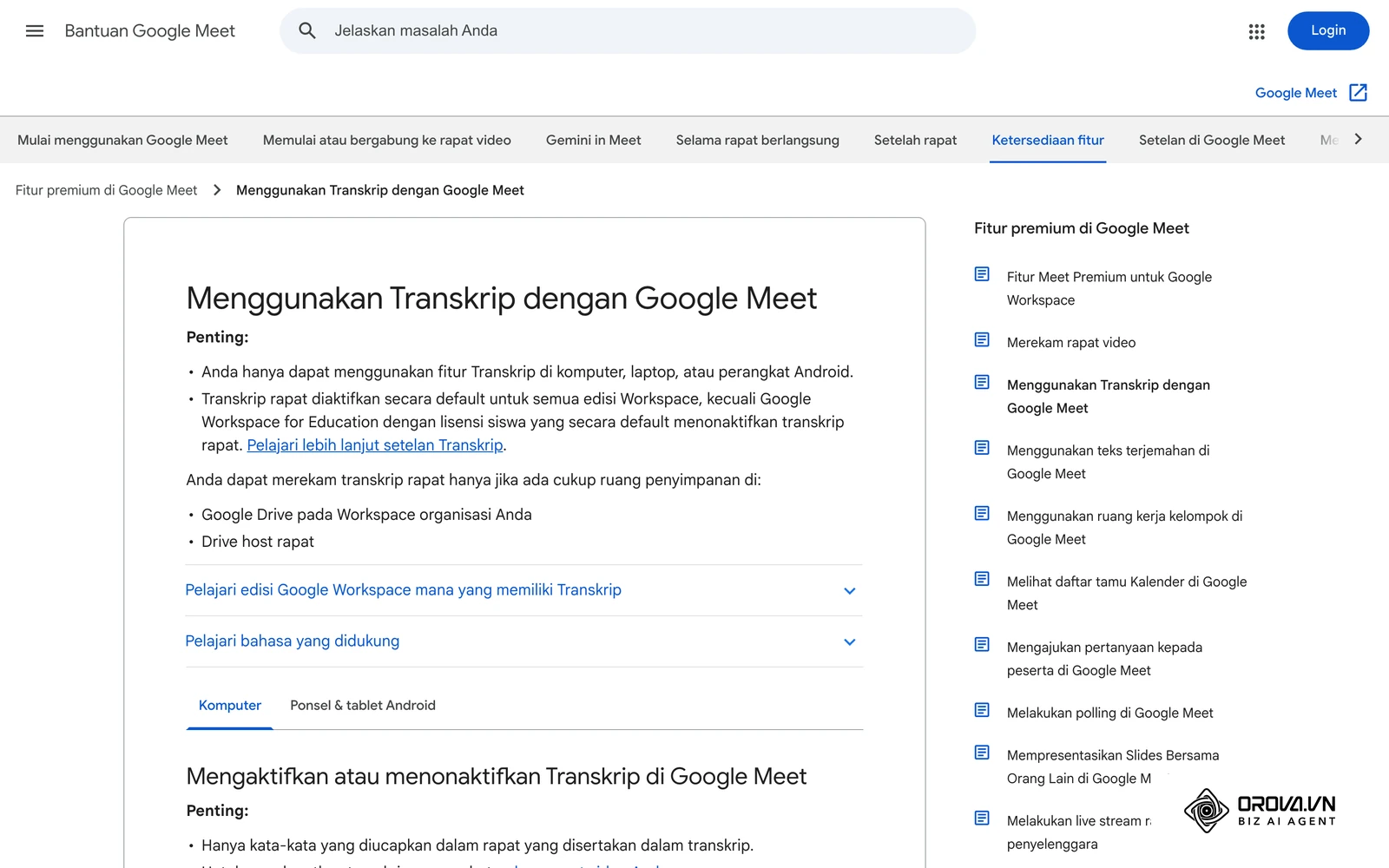Click article icon beside Mengajukan pertanyaan kepada peserta
The height and width of the screenshot is (868, 1389).
[982, 644]
